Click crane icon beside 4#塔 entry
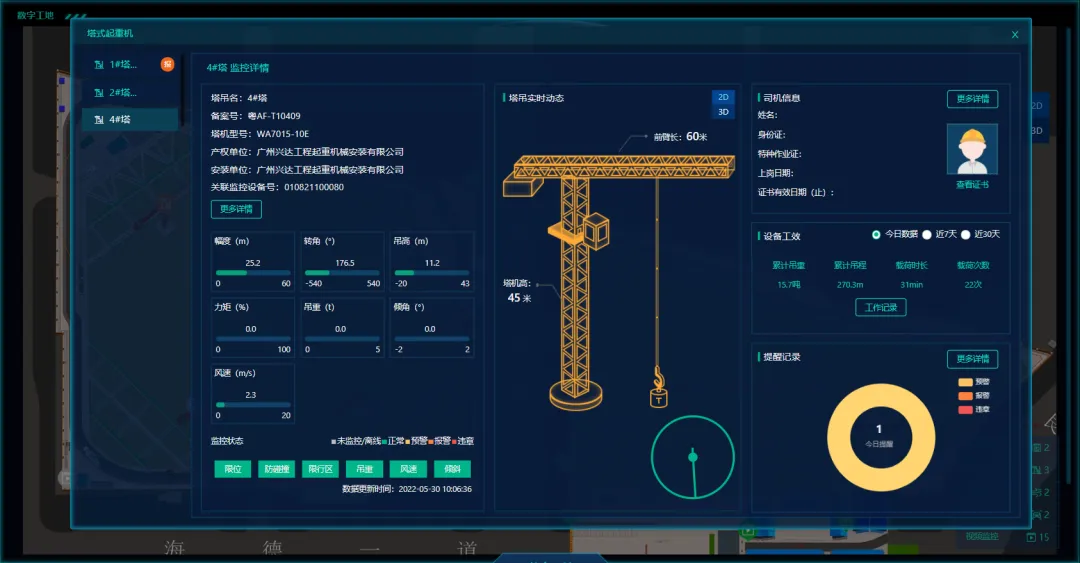1080x563 pixels. [98, 119]
